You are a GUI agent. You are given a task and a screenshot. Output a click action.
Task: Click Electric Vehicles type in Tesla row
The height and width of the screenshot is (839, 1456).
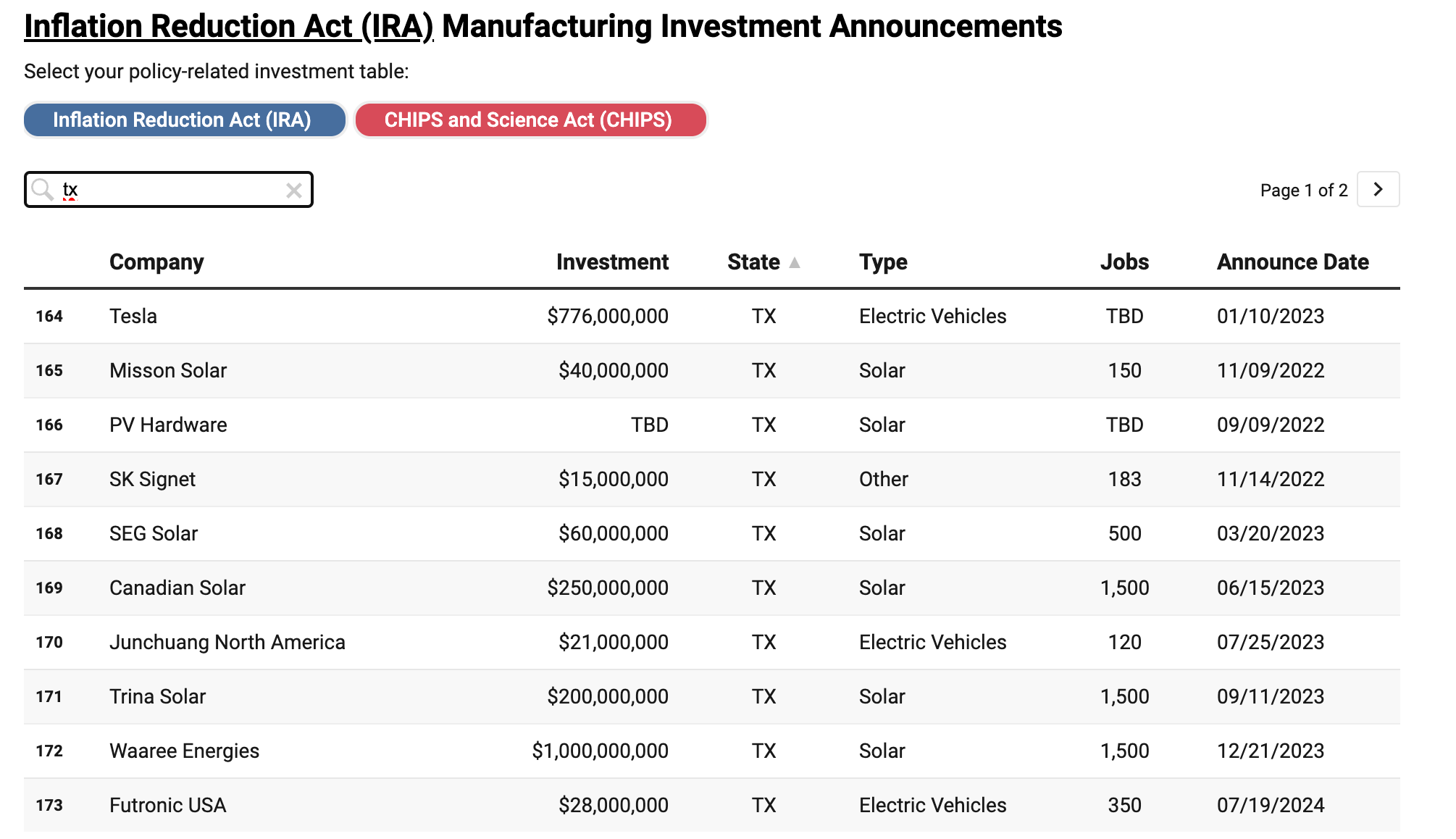pyautogui.click(x=933, y=316)
